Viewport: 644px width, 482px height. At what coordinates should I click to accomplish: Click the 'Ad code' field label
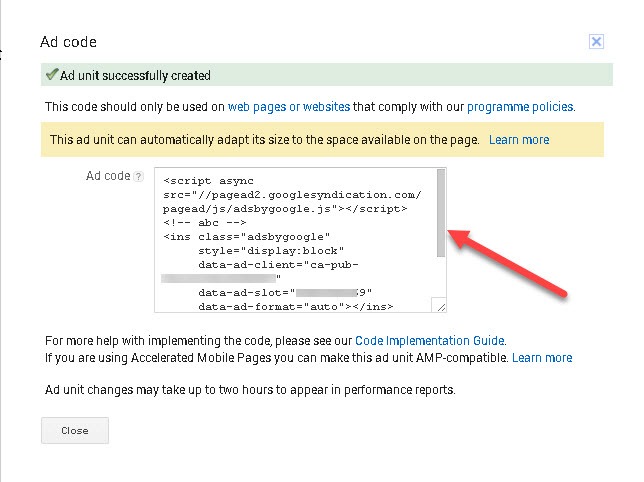click(x=108, y=176)
